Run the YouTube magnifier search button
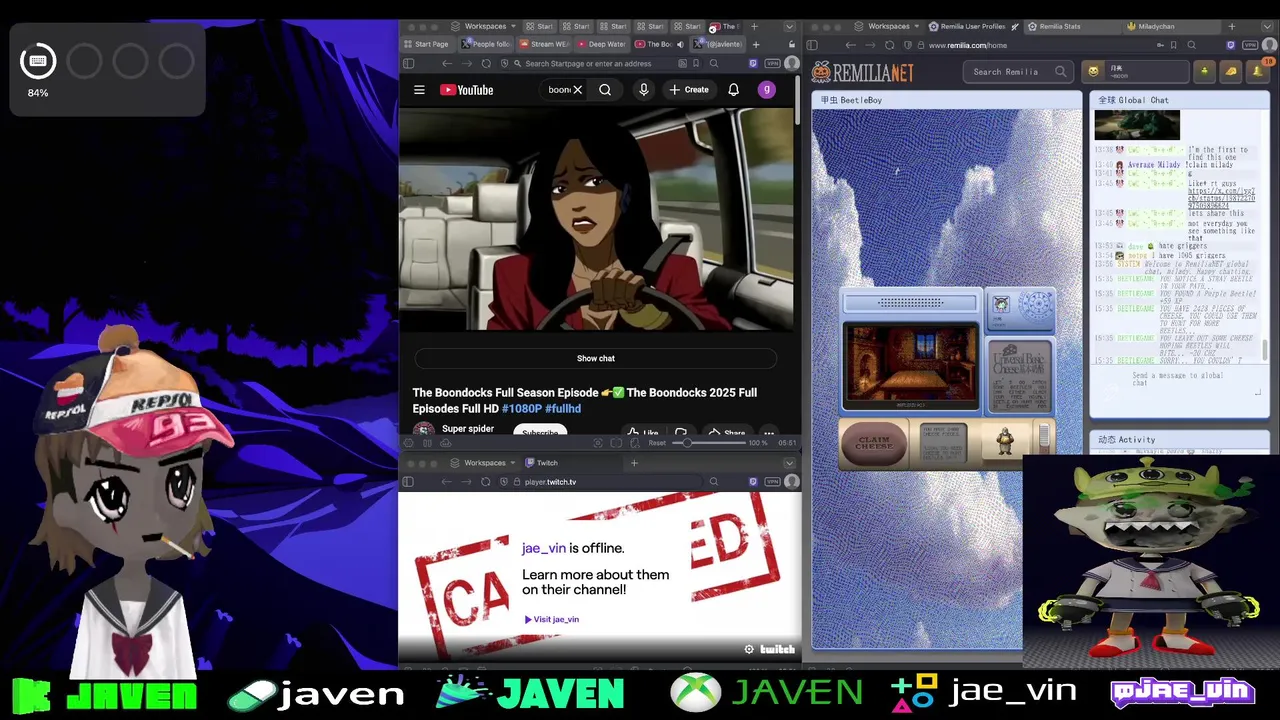Viewport: 1280px width, 720px height. [x=605, y=90]
